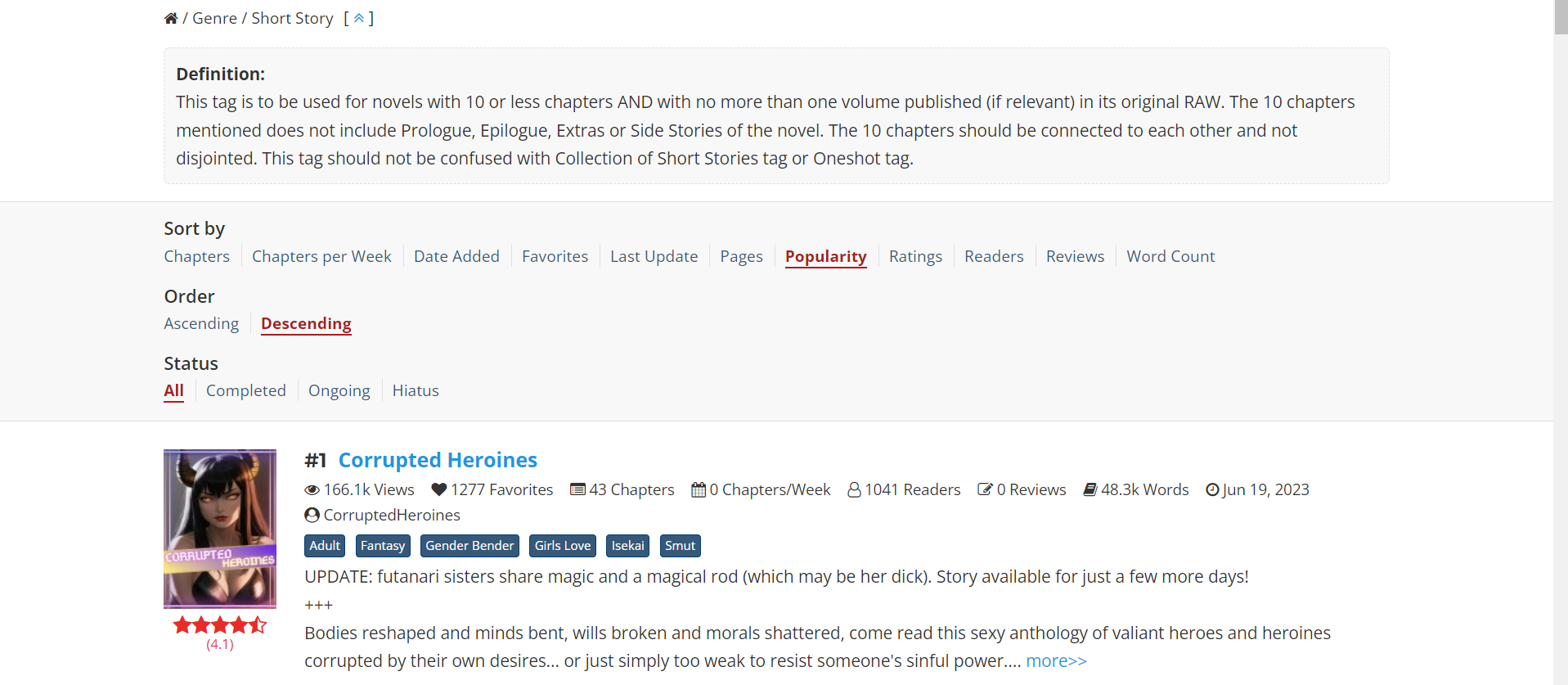Click the heart favorites icon
Screen dimensions: 1568x685
point(439,489)
